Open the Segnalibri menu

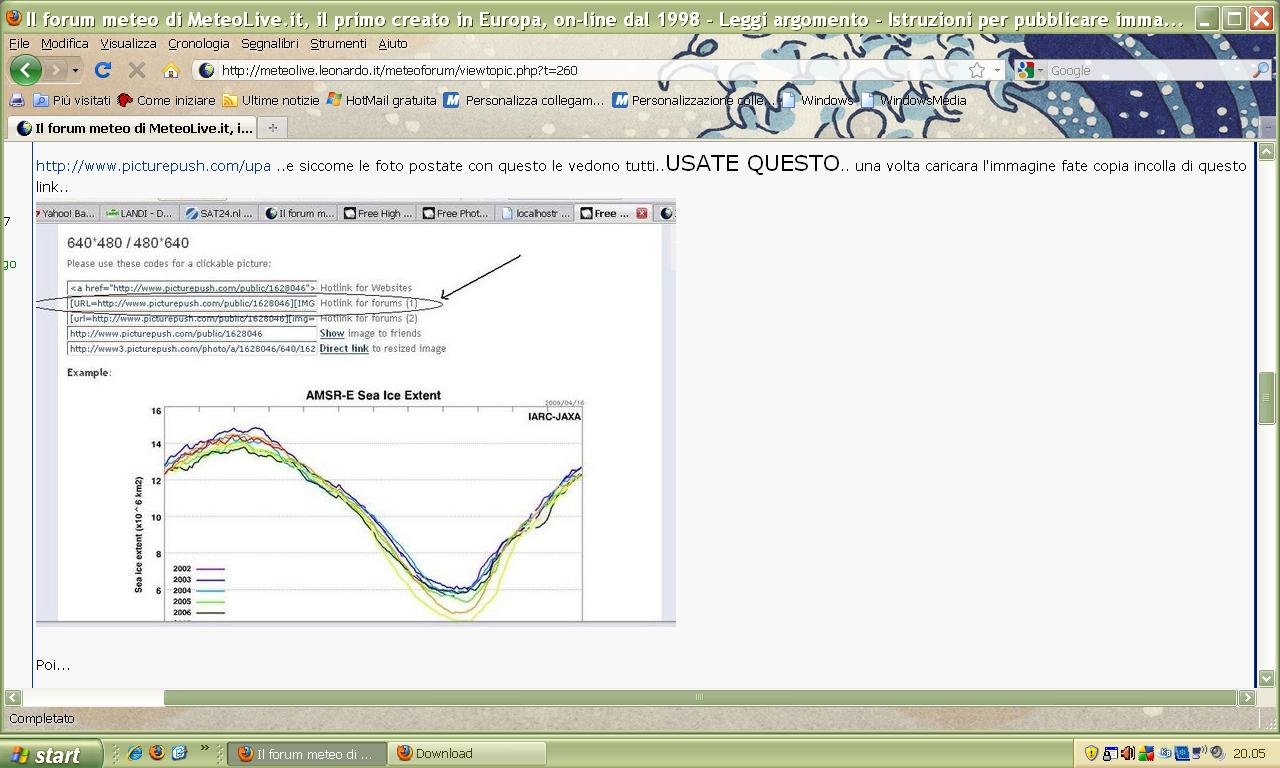point(269,43)
